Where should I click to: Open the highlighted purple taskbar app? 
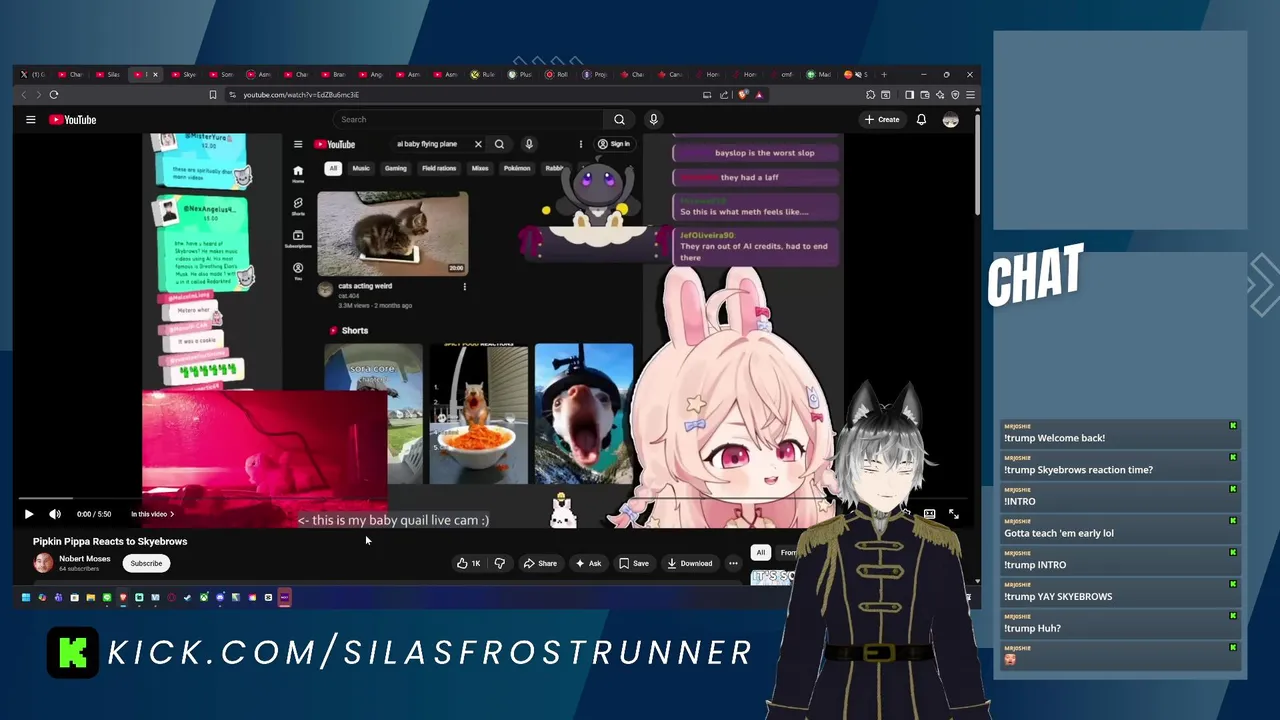point(284,597)
